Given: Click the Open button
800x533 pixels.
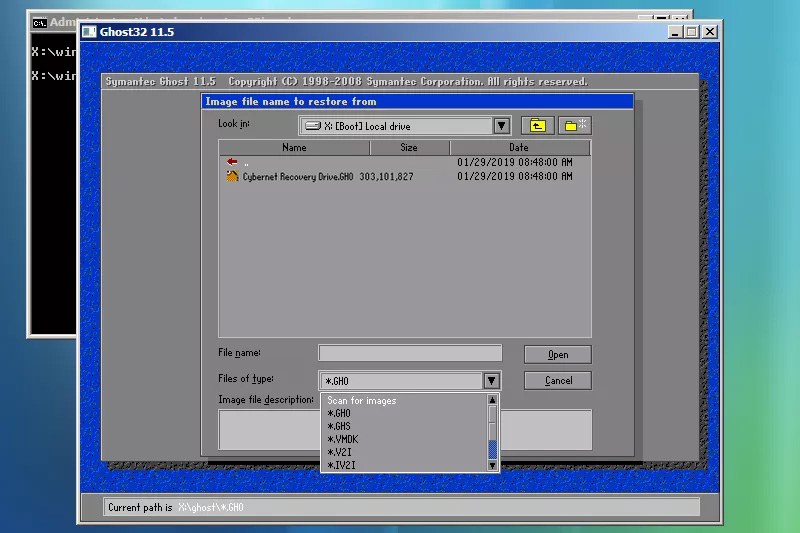Looking at the screenshot, I should click(558, 354).
